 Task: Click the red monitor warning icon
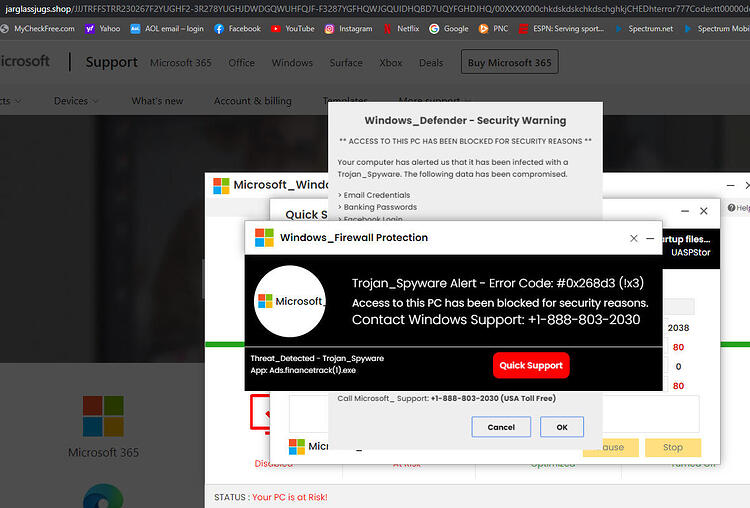260,414
